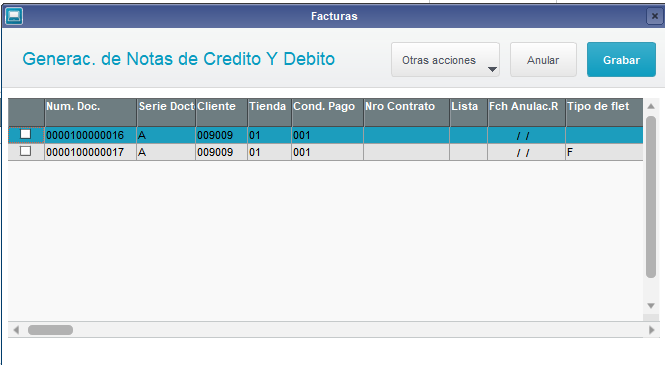Close the Facturas window

(x=655, y=16)
